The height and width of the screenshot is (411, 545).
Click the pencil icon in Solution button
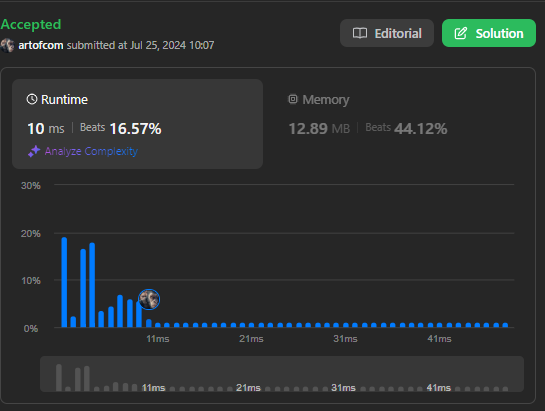[461, 33]
